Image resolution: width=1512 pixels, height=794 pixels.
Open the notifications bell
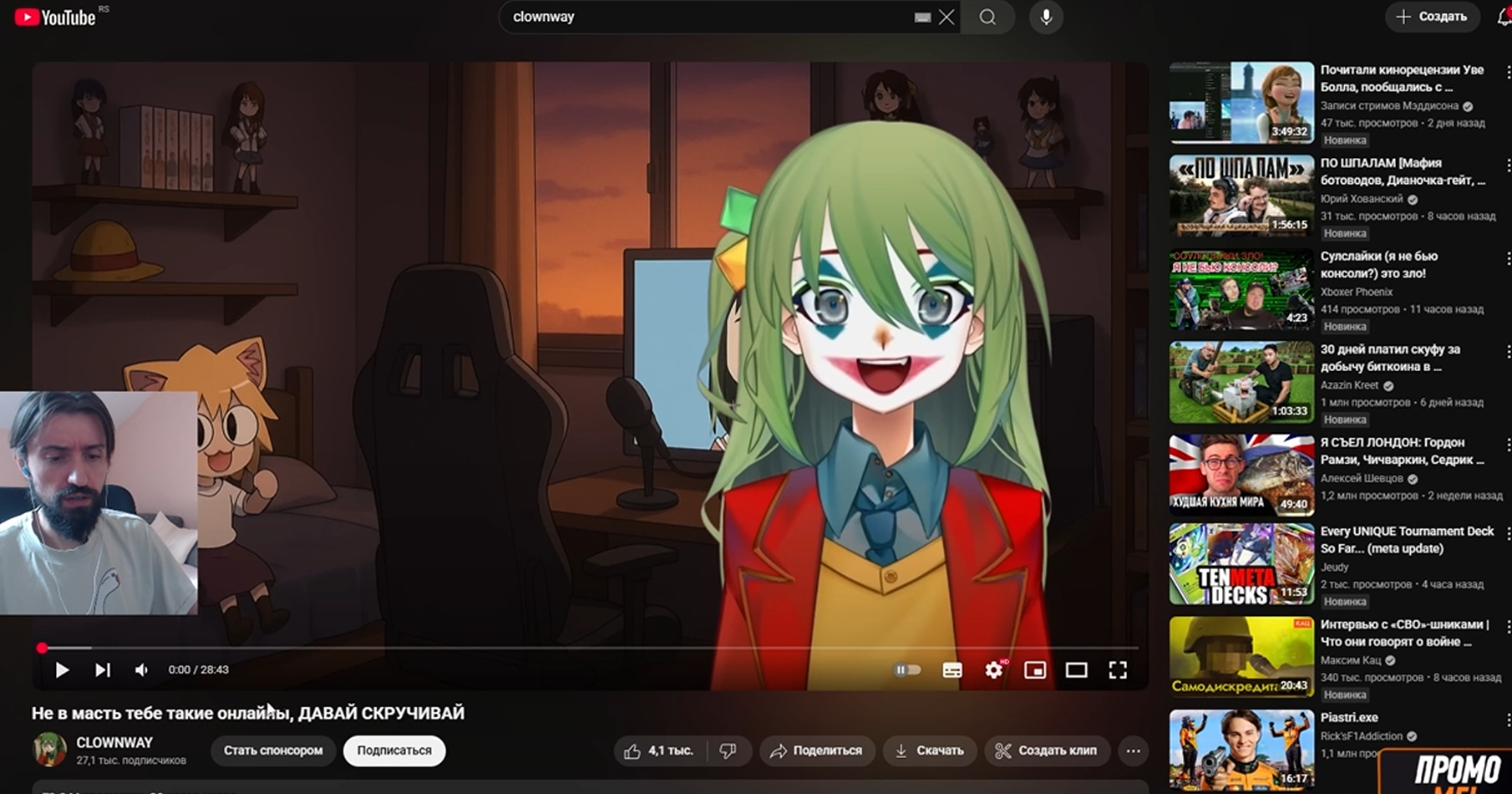(1504, 17)
